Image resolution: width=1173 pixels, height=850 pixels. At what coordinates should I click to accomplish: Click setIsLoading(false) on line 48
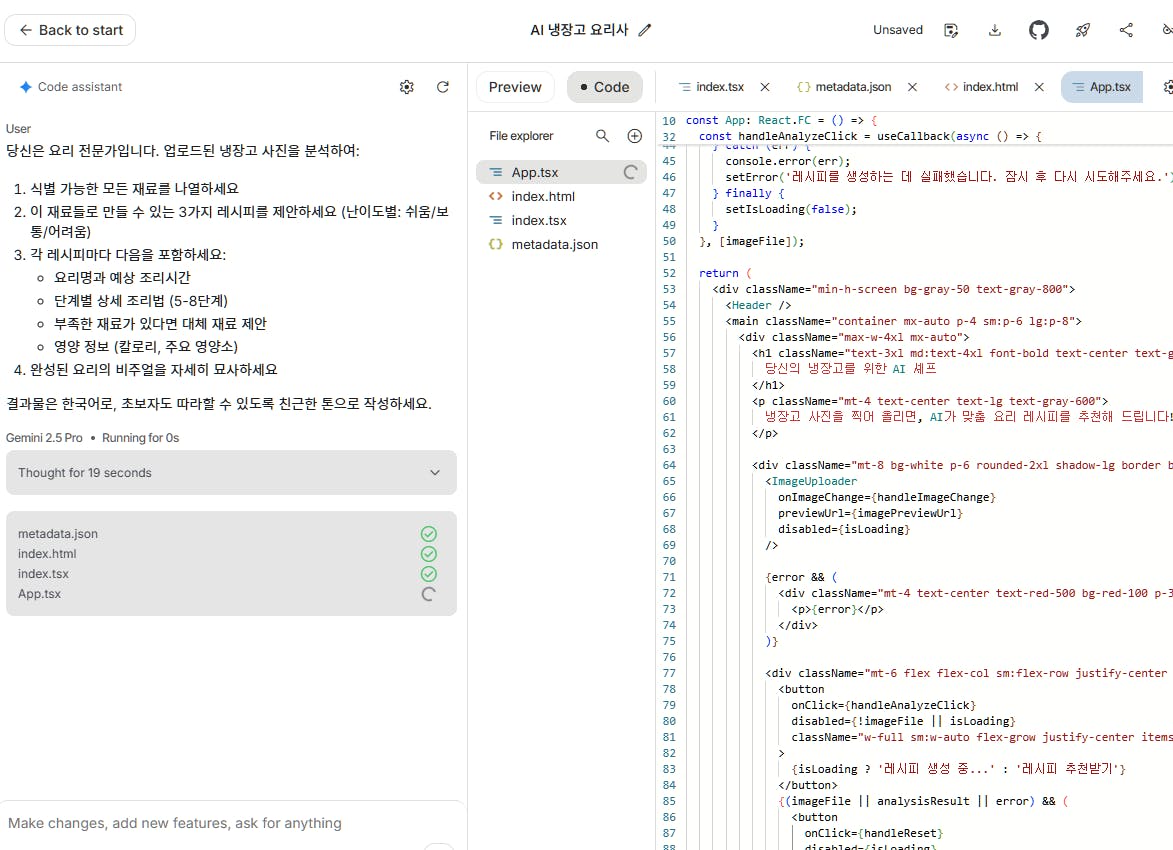click(791, 210)
